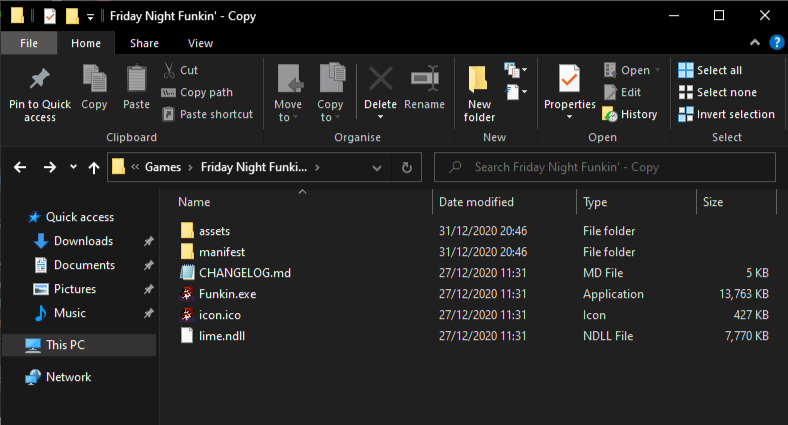
Task: Pin folder to Quick access
Action: pos(40,94)
